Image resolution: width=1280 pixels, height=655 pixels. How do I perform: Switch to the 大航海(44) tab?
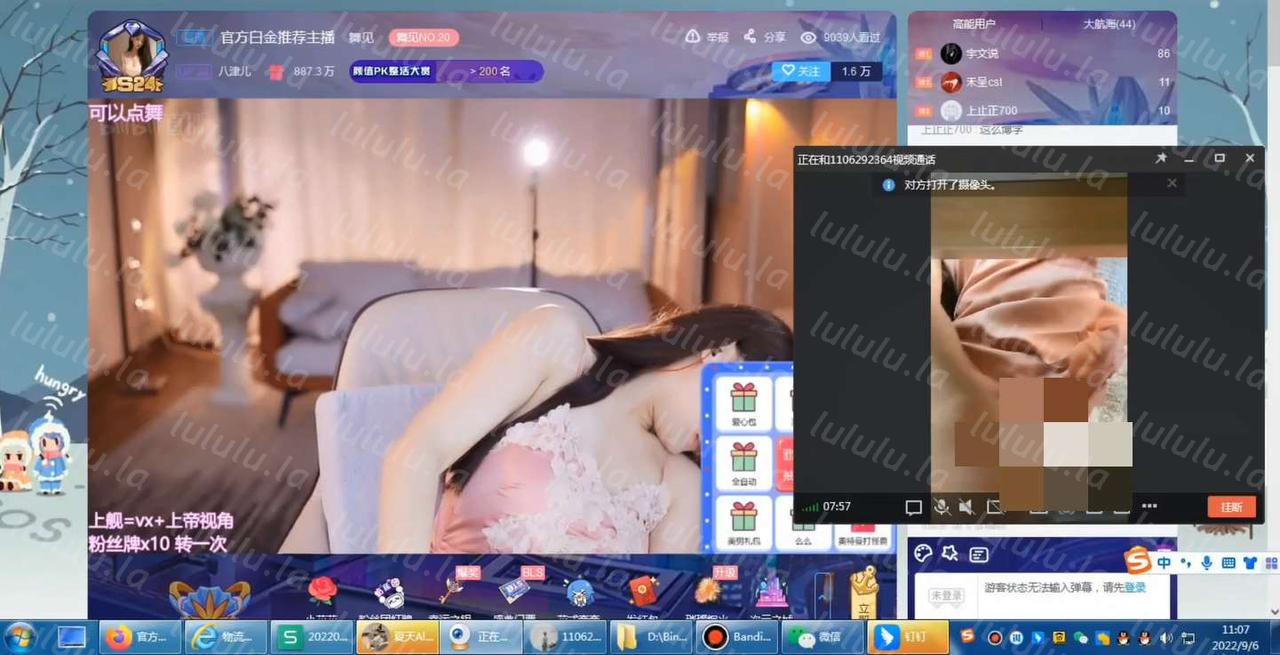click(x=1108, y=24)
